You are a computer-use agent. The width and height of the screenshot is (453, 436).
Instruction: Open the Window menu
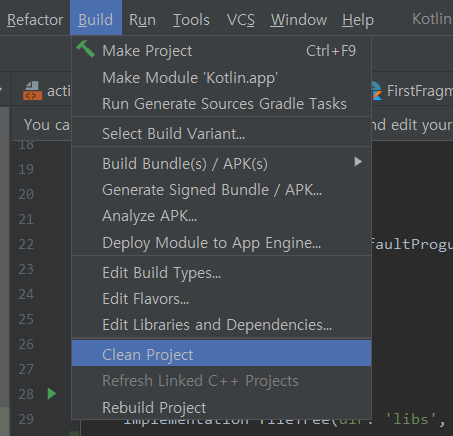coord(299,20)
